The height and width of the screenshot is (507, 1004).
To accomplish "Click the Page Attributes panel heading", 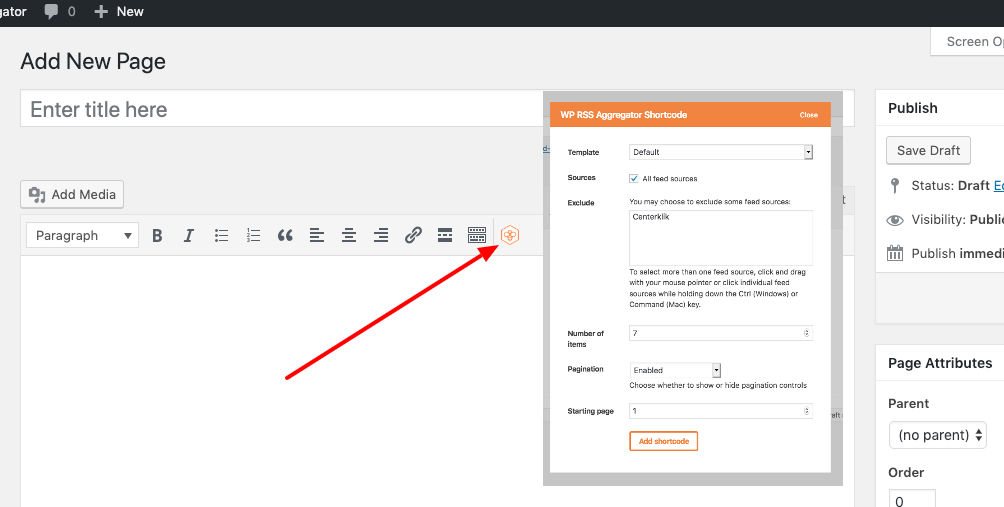I will 940,363.
